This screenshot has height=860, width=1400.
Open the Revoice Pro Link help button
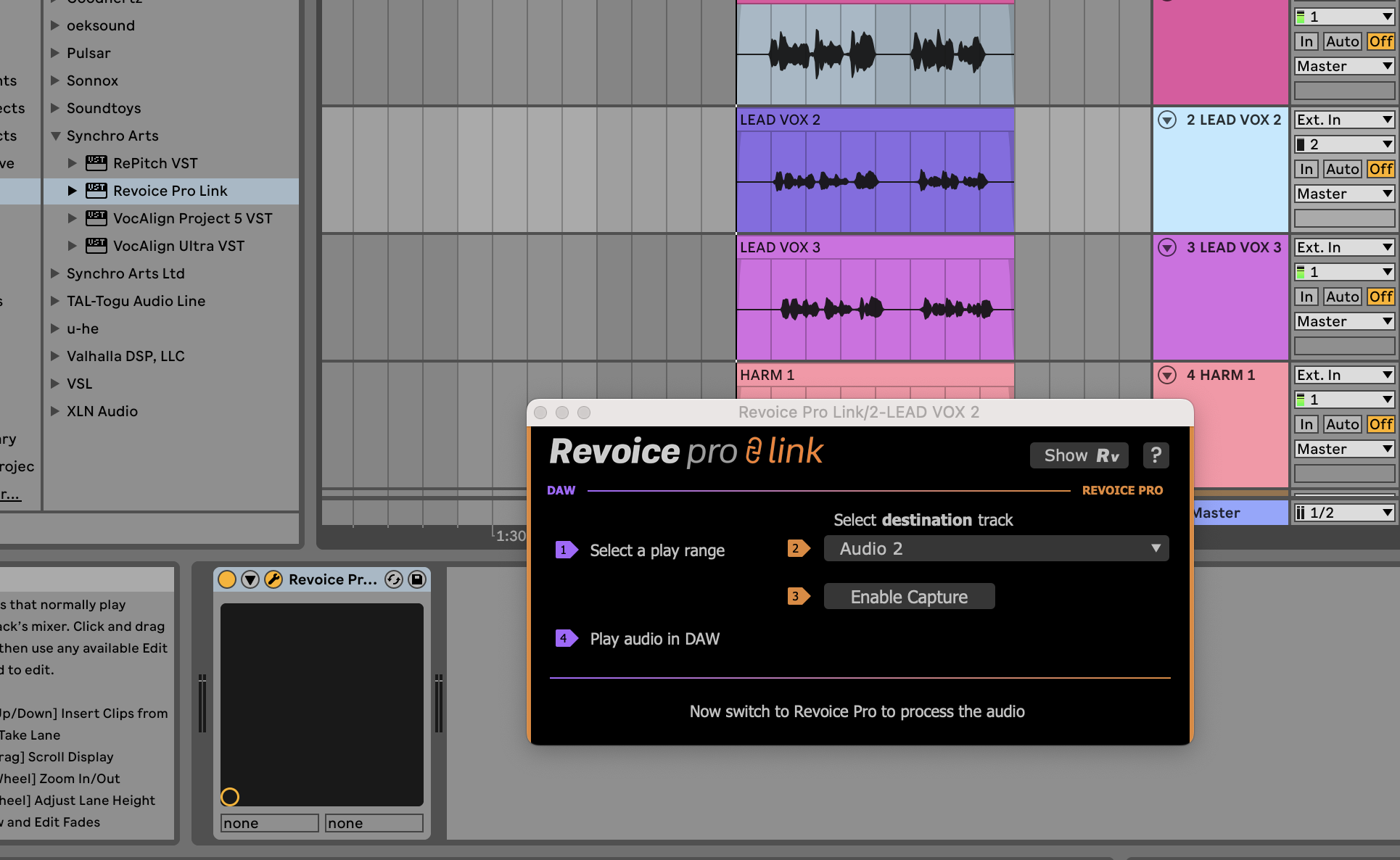coord(1156,455)
